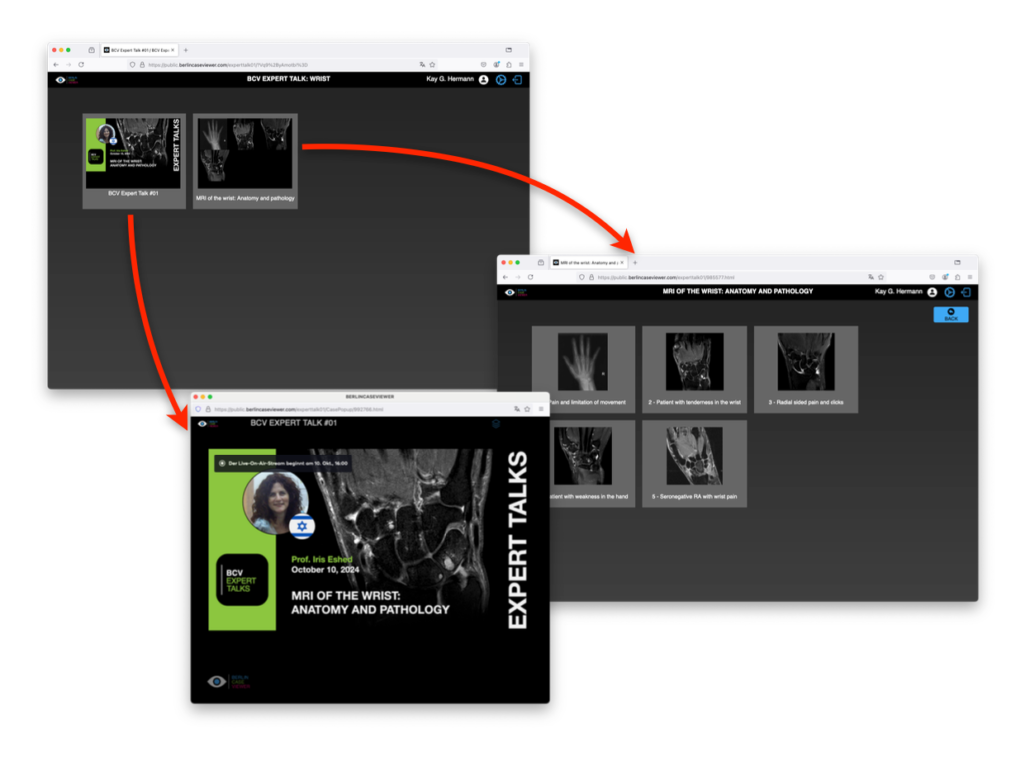This screenshot has height=757, width=1030.
Task: Open the browser hamburger menu in Expert Talk: Wrist window
Action: [522, 64]
